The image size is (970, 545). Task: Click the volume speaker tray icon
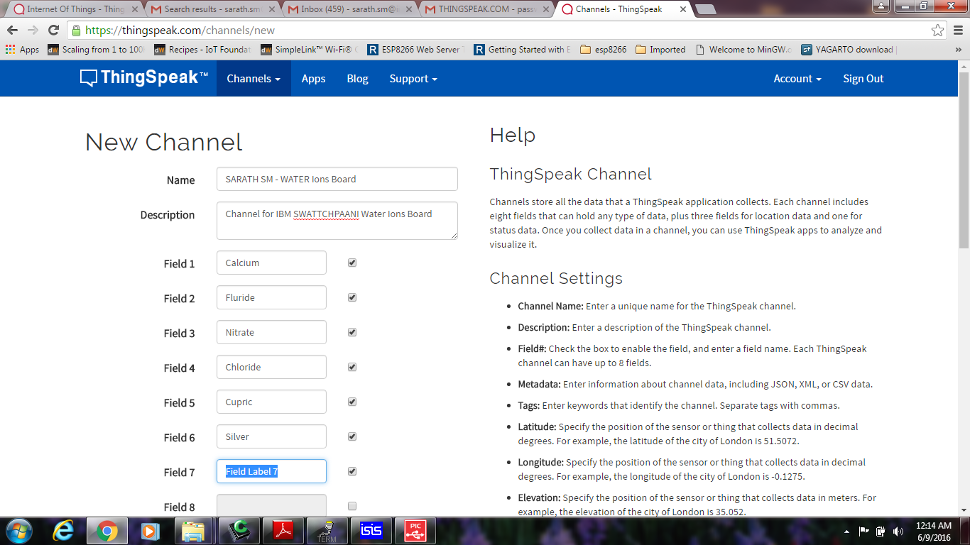pyautogui.click(x=898, y=531)
